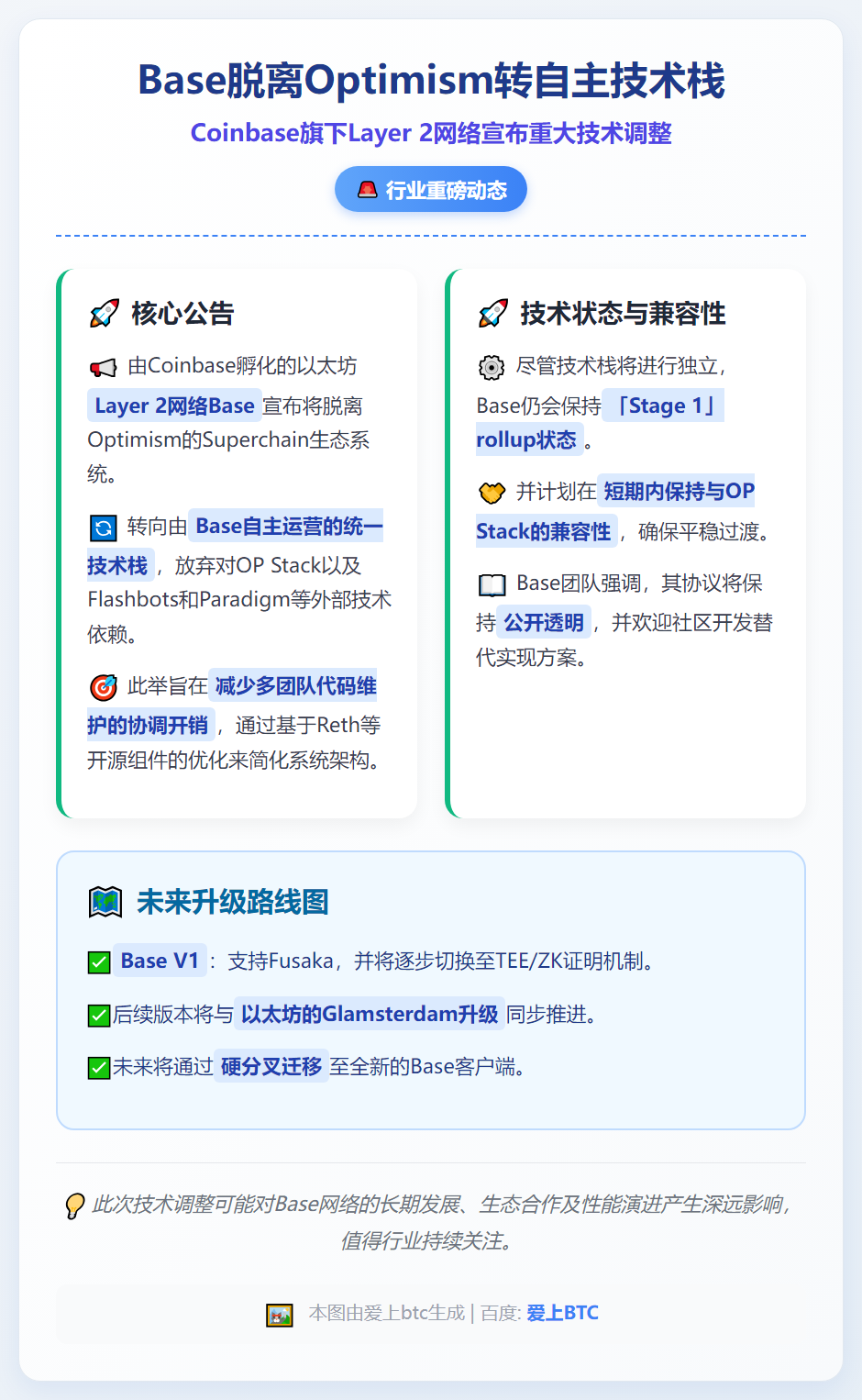Click the light bulb icon before 此次技术调整
Image resolution: width=862 pixels, height=1400 pixels.
coord(74,1206)
